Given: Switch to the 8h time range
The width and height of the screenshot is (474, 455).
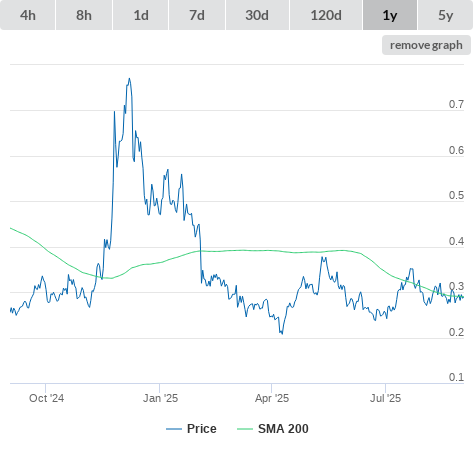Looking at the screenshot, I should tap(84, 15).
